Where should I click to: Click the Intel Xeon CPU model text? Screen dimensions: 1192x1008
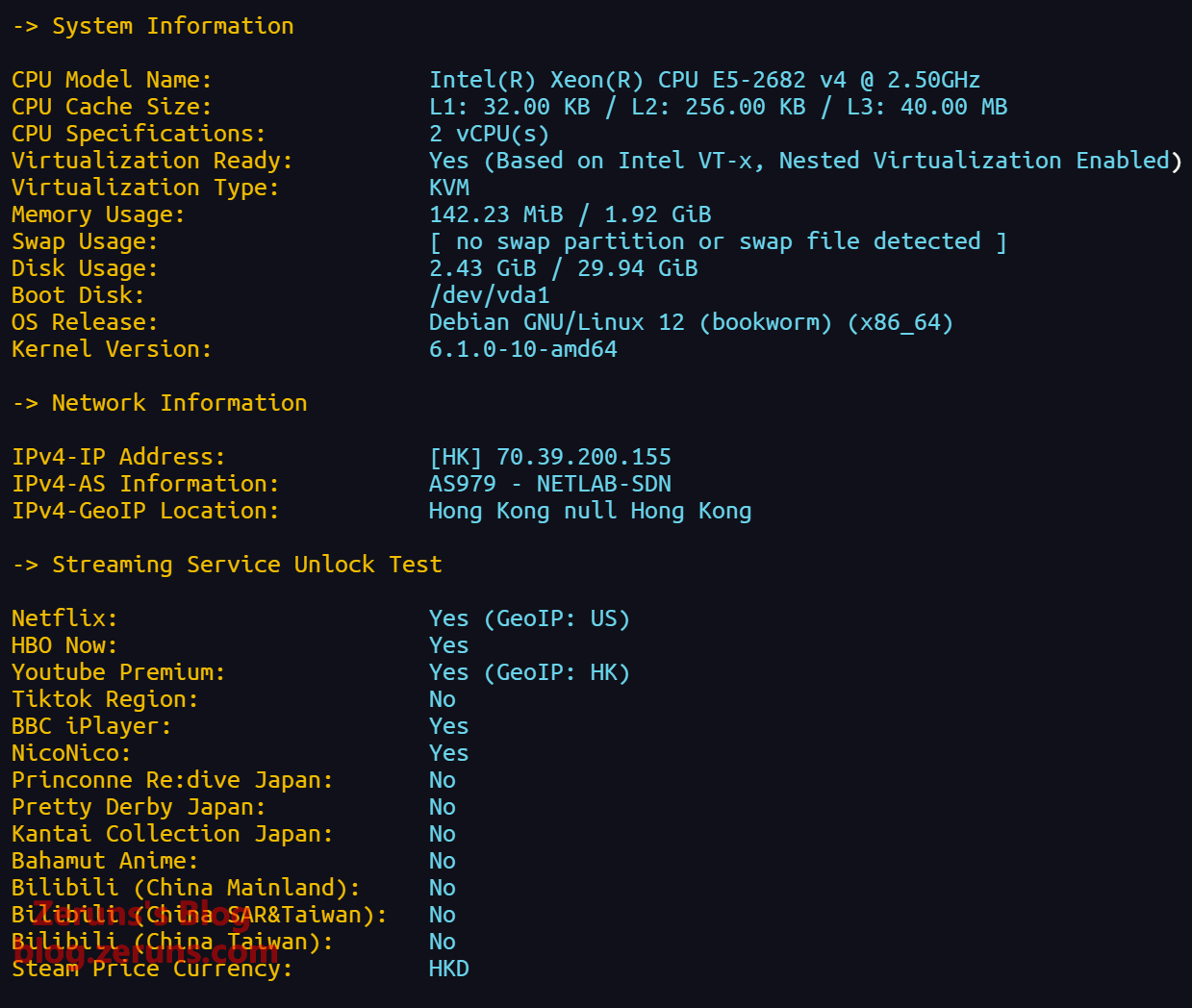(703, 80)
